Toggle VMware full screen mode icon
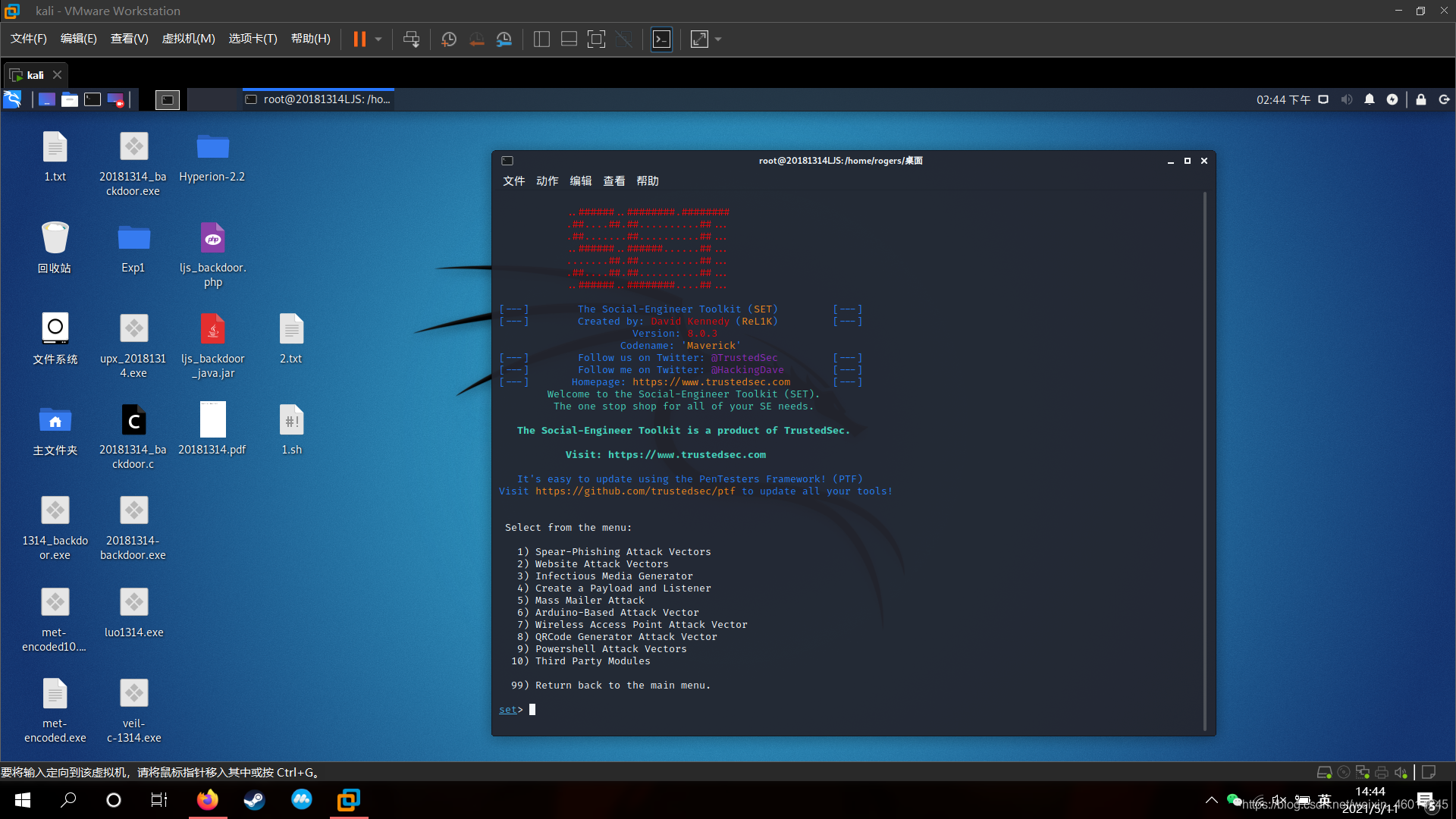1456x819 pixels. (x=597, y=39)
